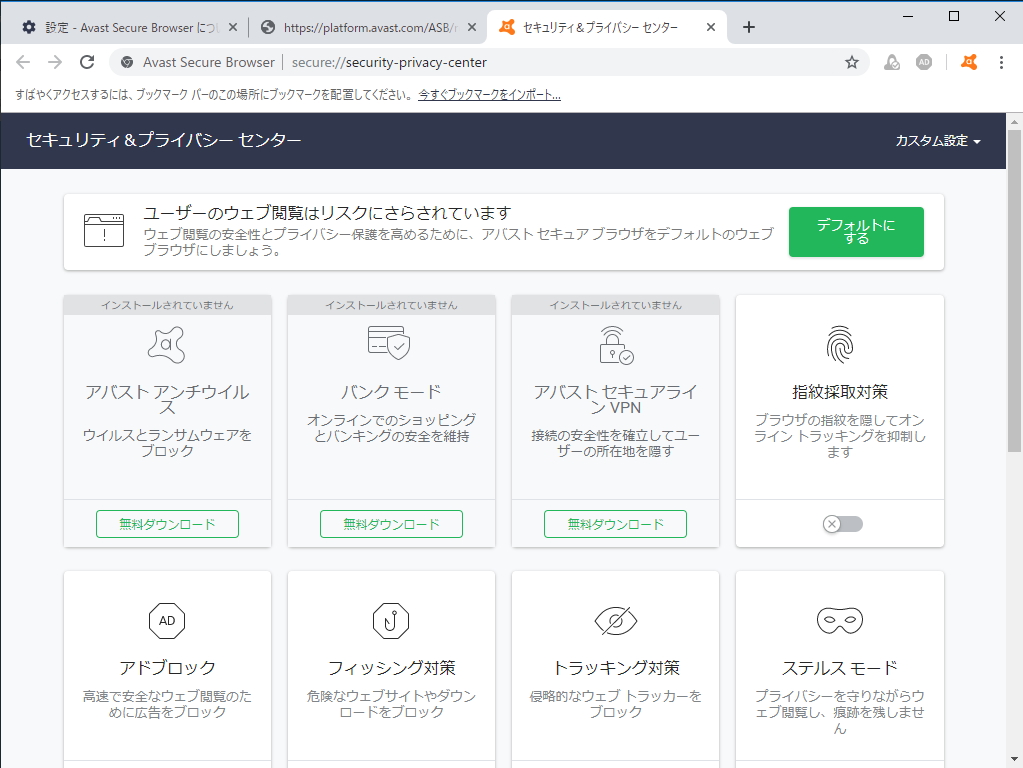Image resolution: width=1023 pixels, height=768 pixels.
Task: Click the AD Adblock icon
Action: point(166,620)
